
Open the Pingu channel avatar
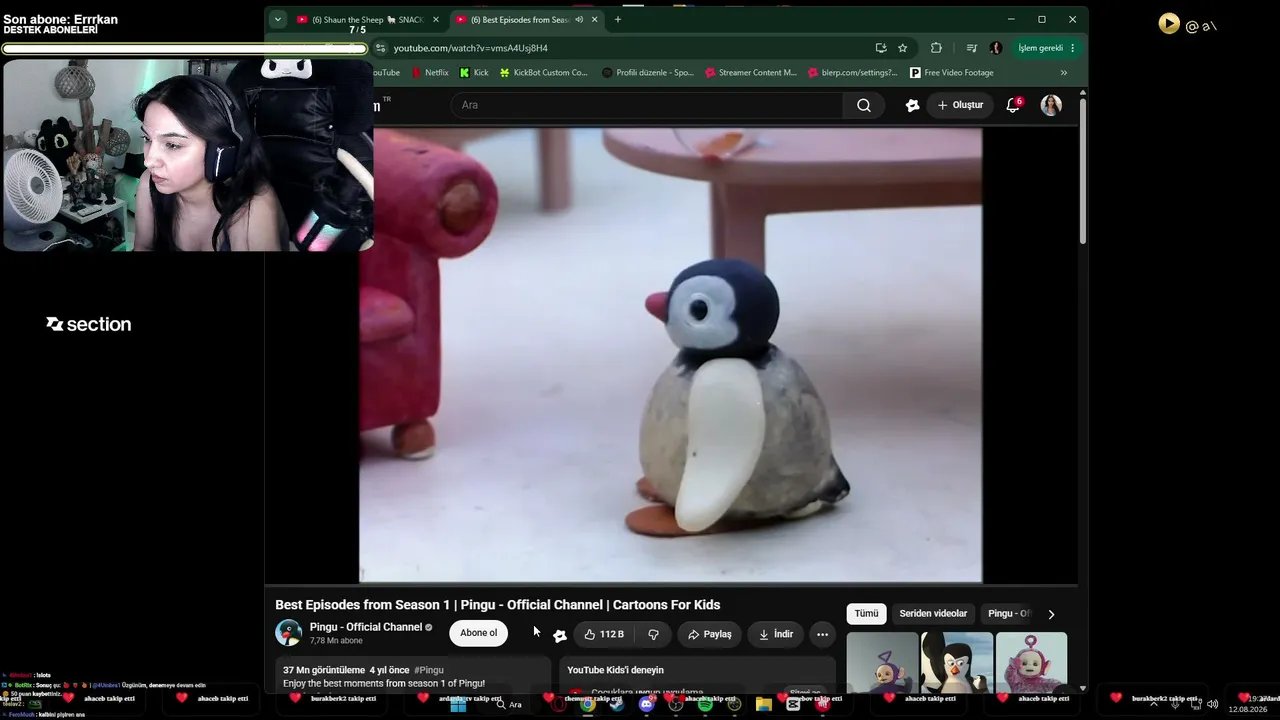coord(289,633)
